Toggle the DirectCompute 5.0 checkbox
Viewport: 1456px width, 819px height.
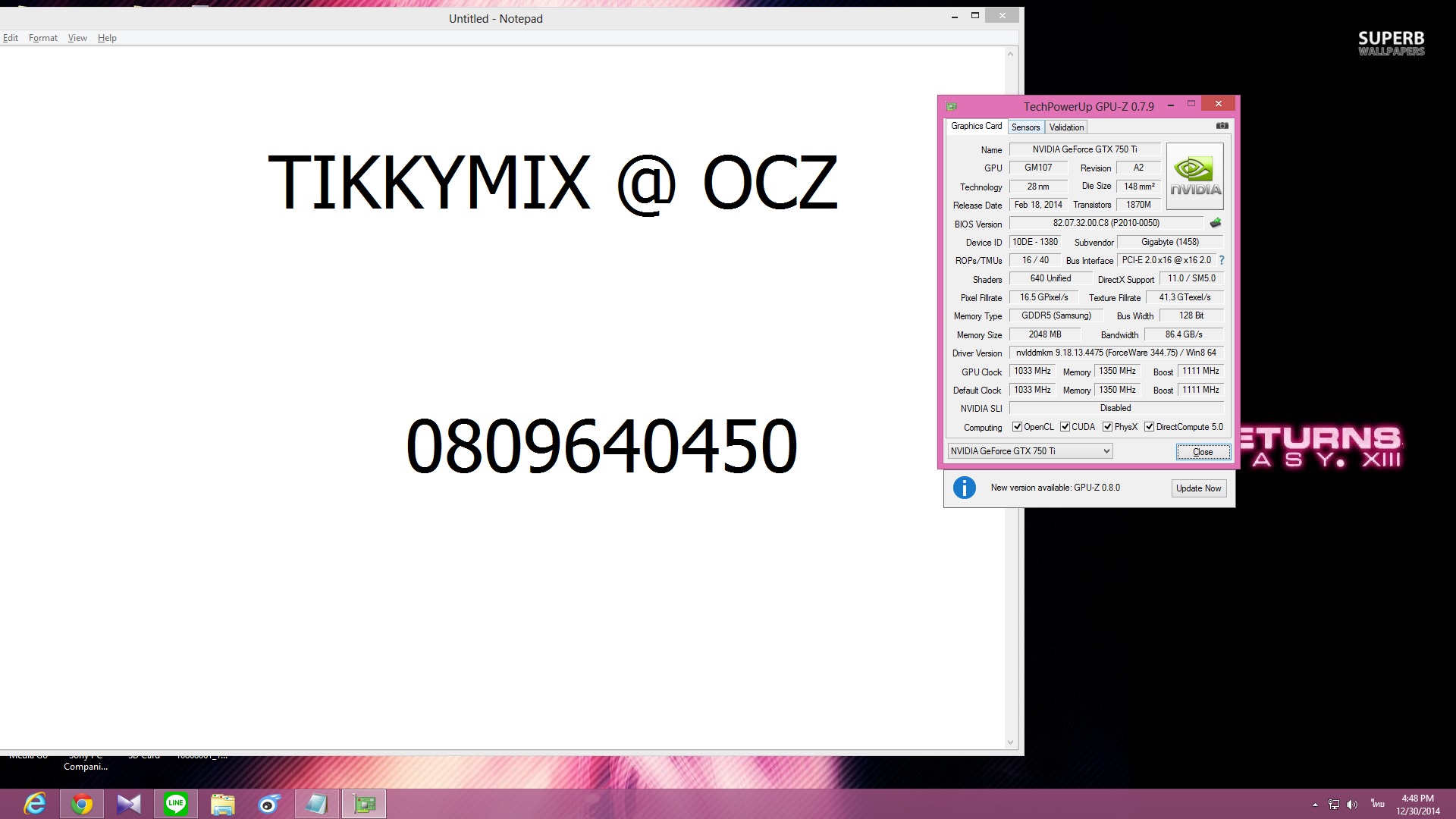[1149, 427]
